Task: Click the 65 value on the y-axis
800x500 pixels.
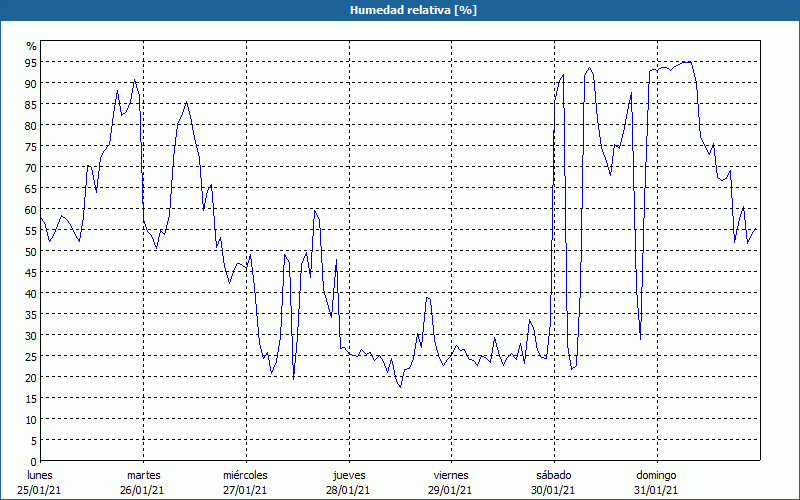Action: pyautogui.click(x=32, y=188)
